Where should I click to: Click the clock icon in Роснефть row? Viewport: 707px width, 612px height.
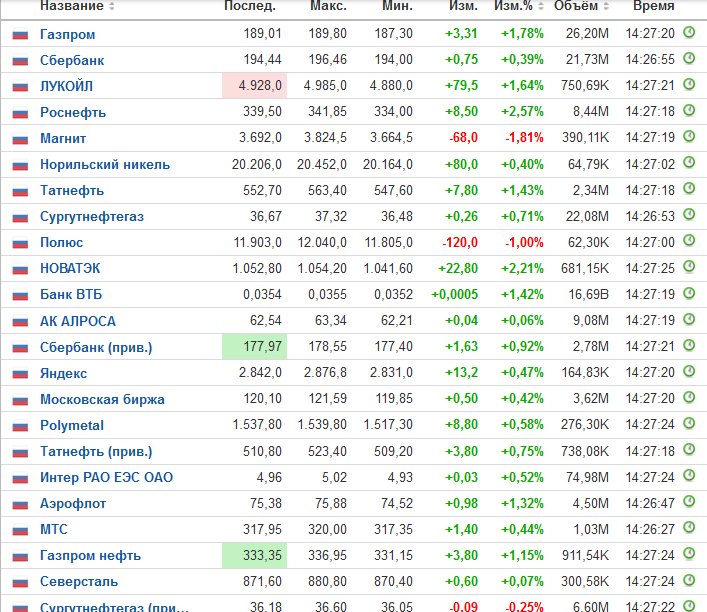click(689, 110)
